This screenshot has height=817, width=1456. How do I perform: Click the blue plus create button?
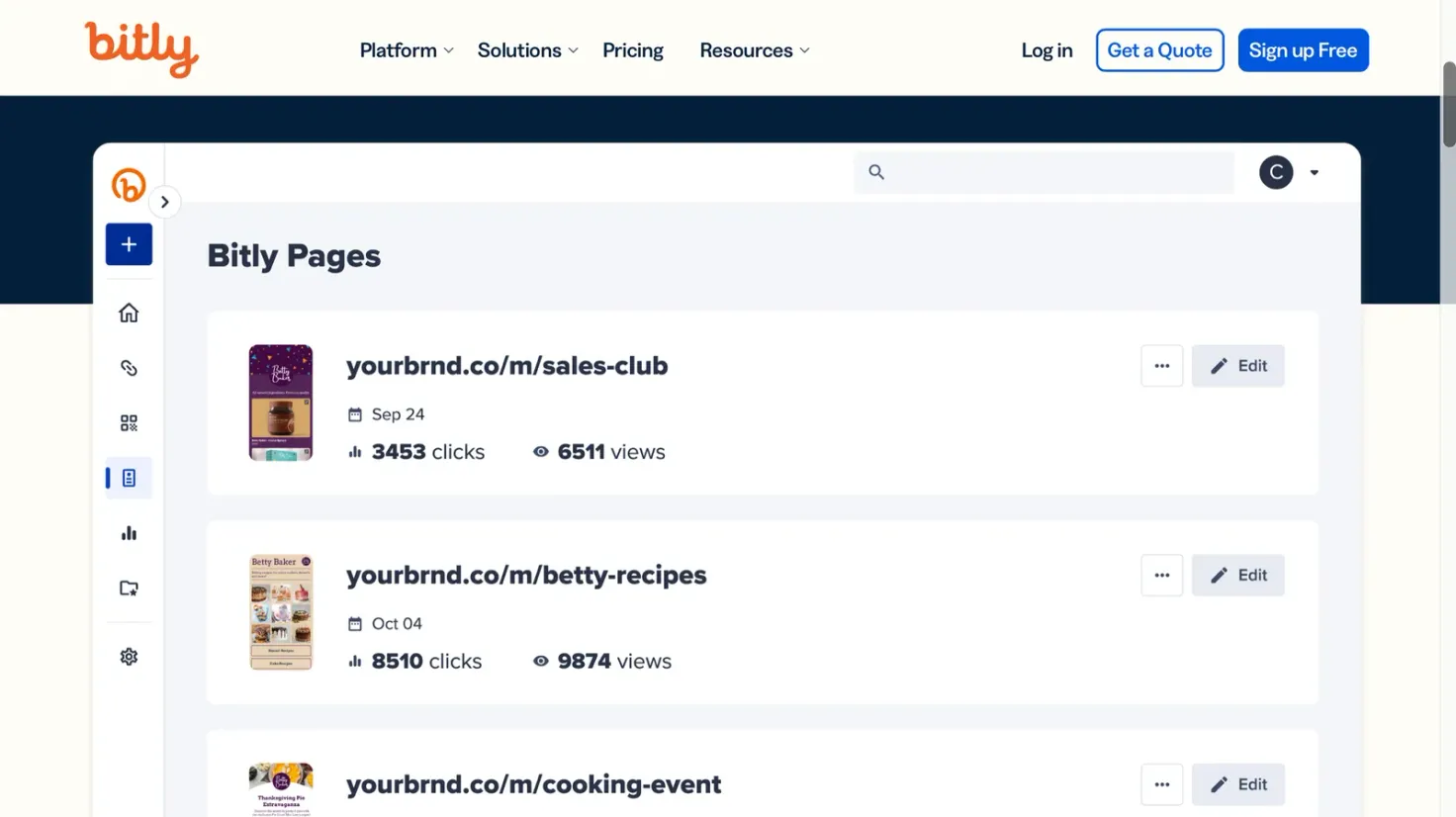tap(129, 244)
